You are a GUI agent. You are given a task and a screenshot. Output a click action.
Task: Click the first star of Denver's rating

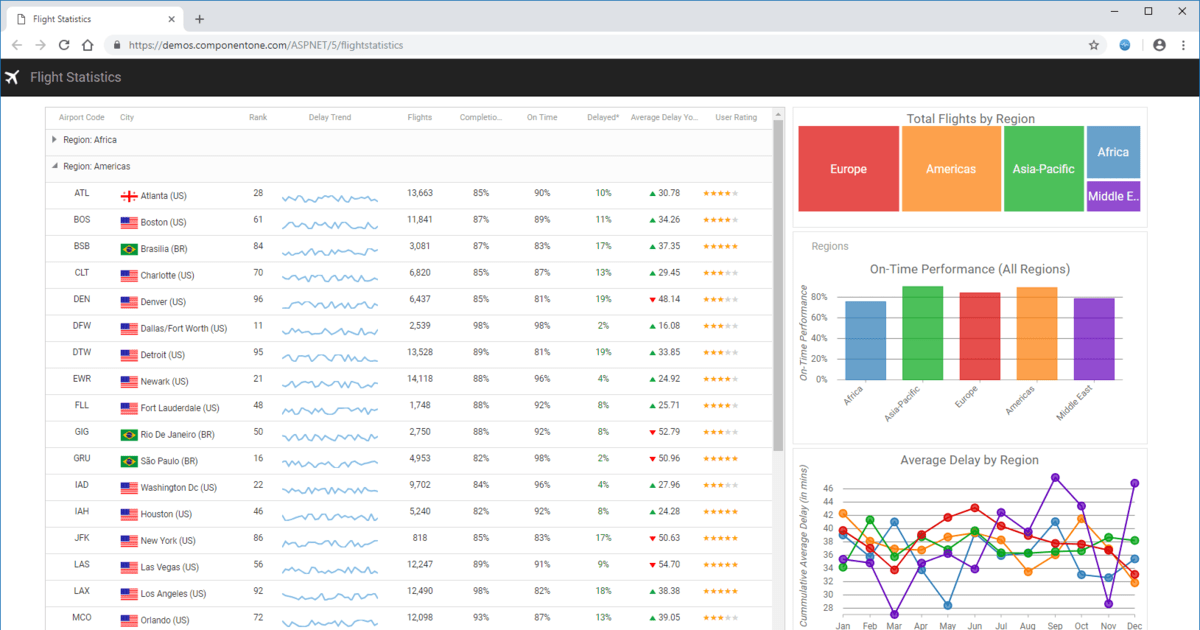pos(707,299)
